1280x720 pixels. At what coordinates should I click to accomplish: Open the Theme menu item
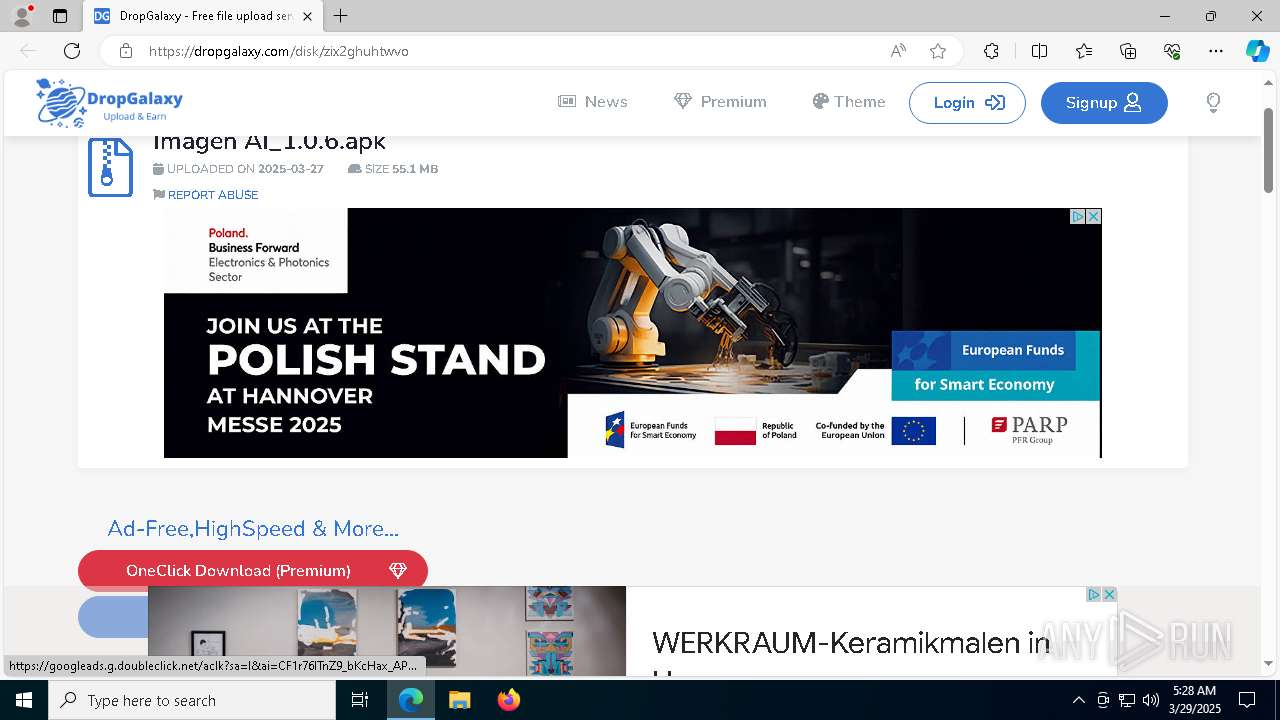point(849,102)
